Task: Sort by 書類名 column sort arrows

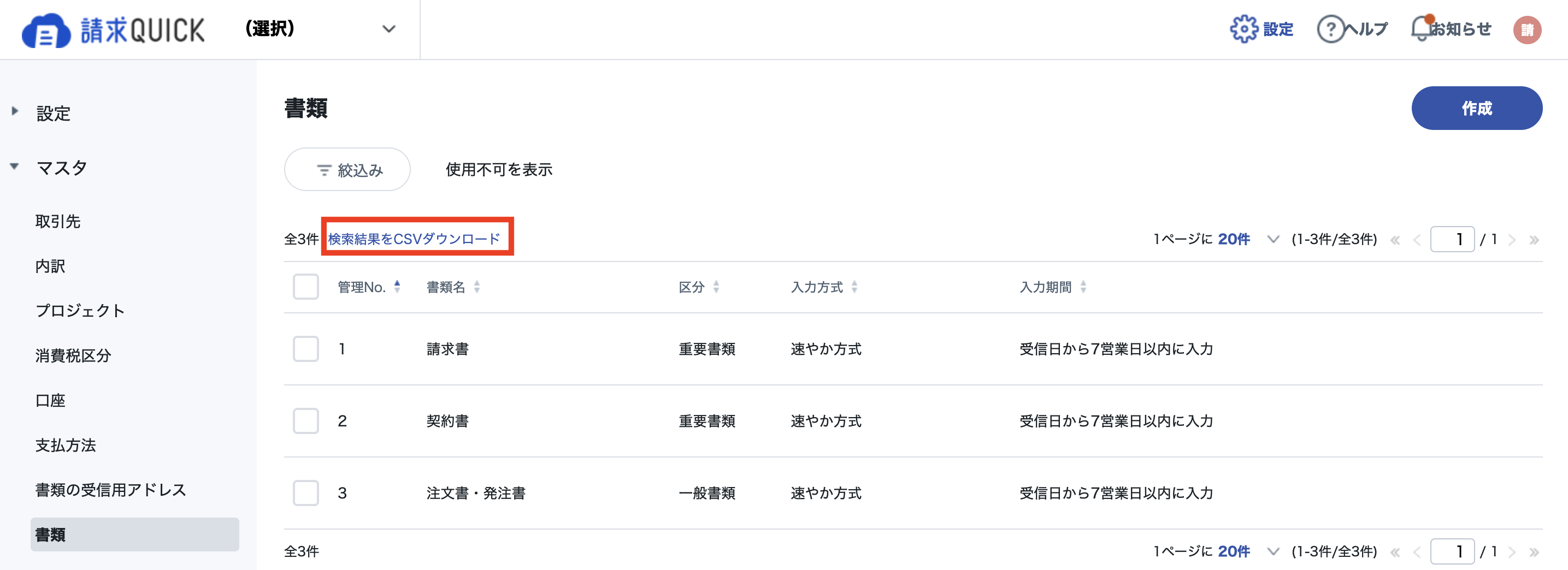Action: (476, 287)
